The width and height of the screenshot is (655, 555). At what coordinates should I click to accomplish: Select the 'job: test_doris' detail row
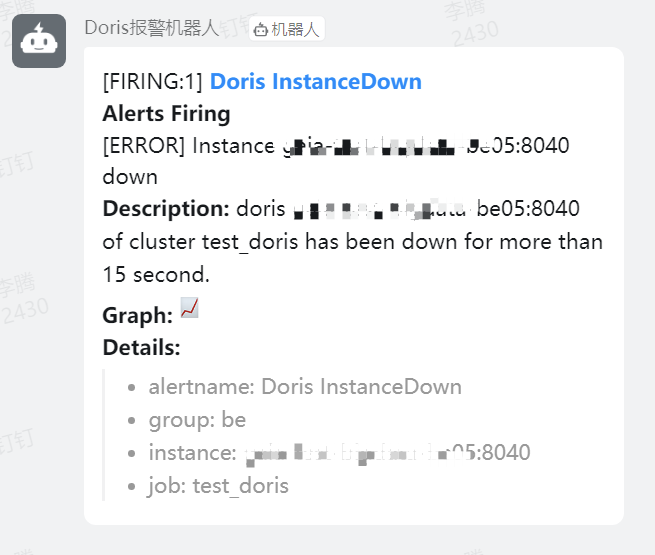[218, 486]
